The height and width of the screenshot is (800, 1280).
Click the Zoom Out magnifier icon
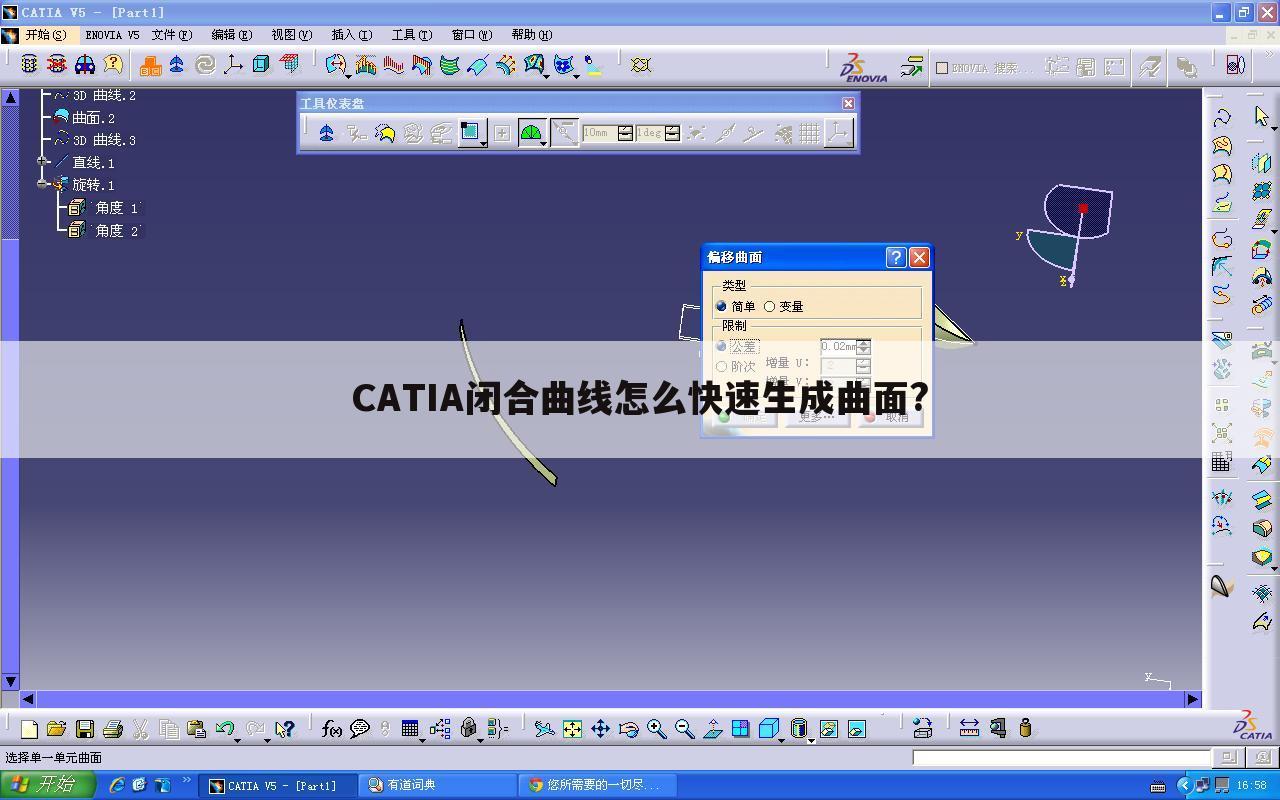(x=684, y=729)
